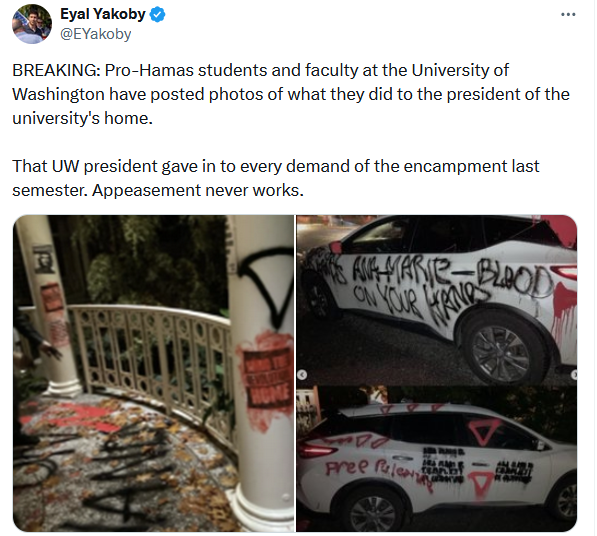Image resolution: width=597 pixels, height=536 pixels.
Task: Go to previous photo with left carousel arrow
Action: 302,375
